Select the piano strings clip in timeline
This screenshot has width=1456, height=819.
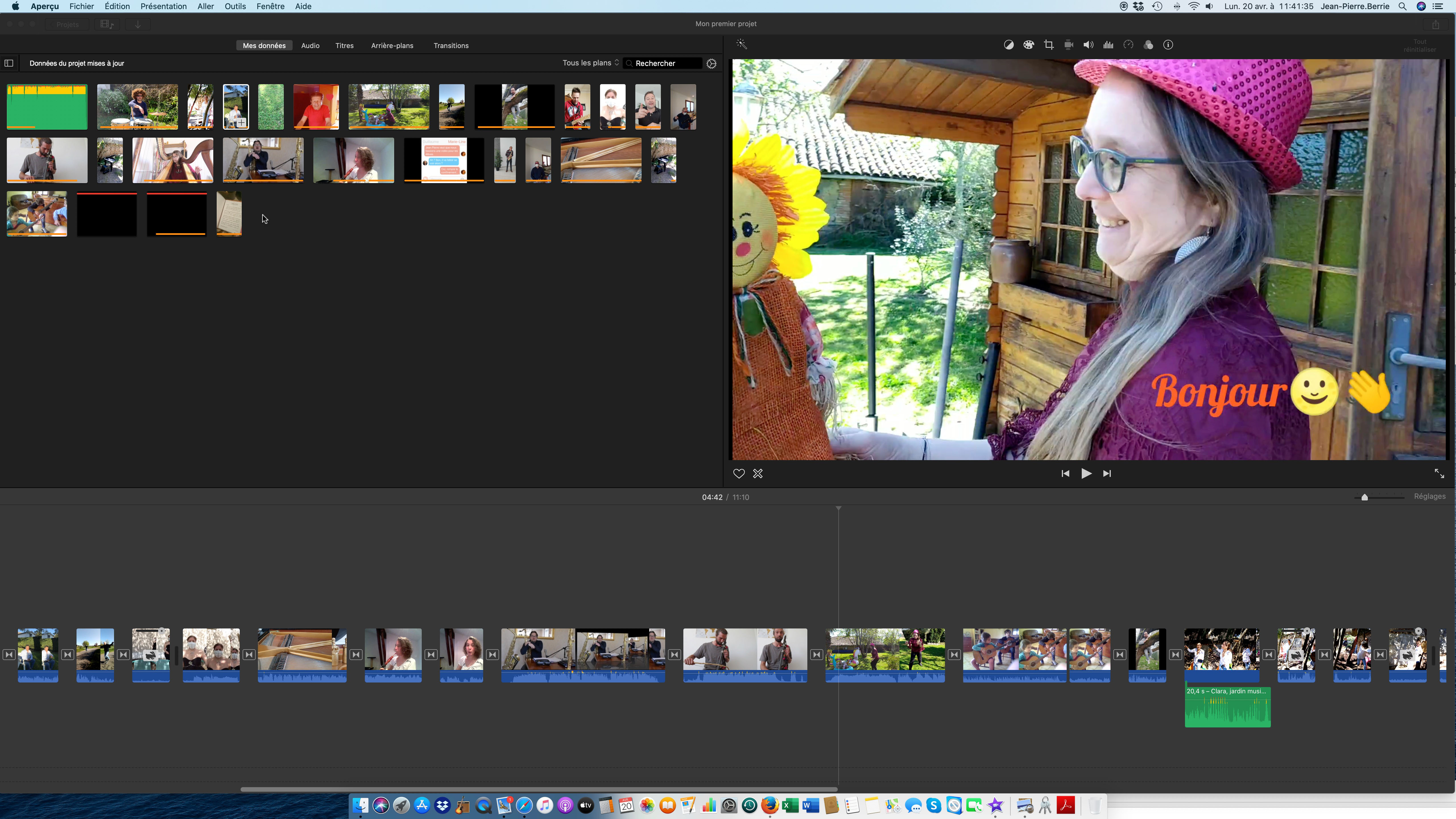(302, 655)
